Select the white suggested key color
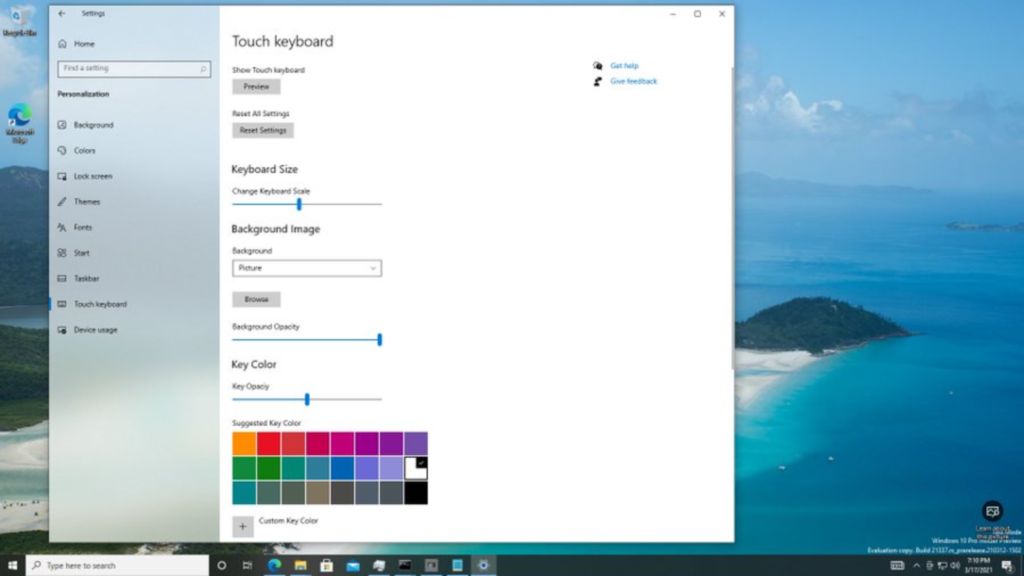The image size is (1024, 576). pyautogui.click(x=415, y=468)
